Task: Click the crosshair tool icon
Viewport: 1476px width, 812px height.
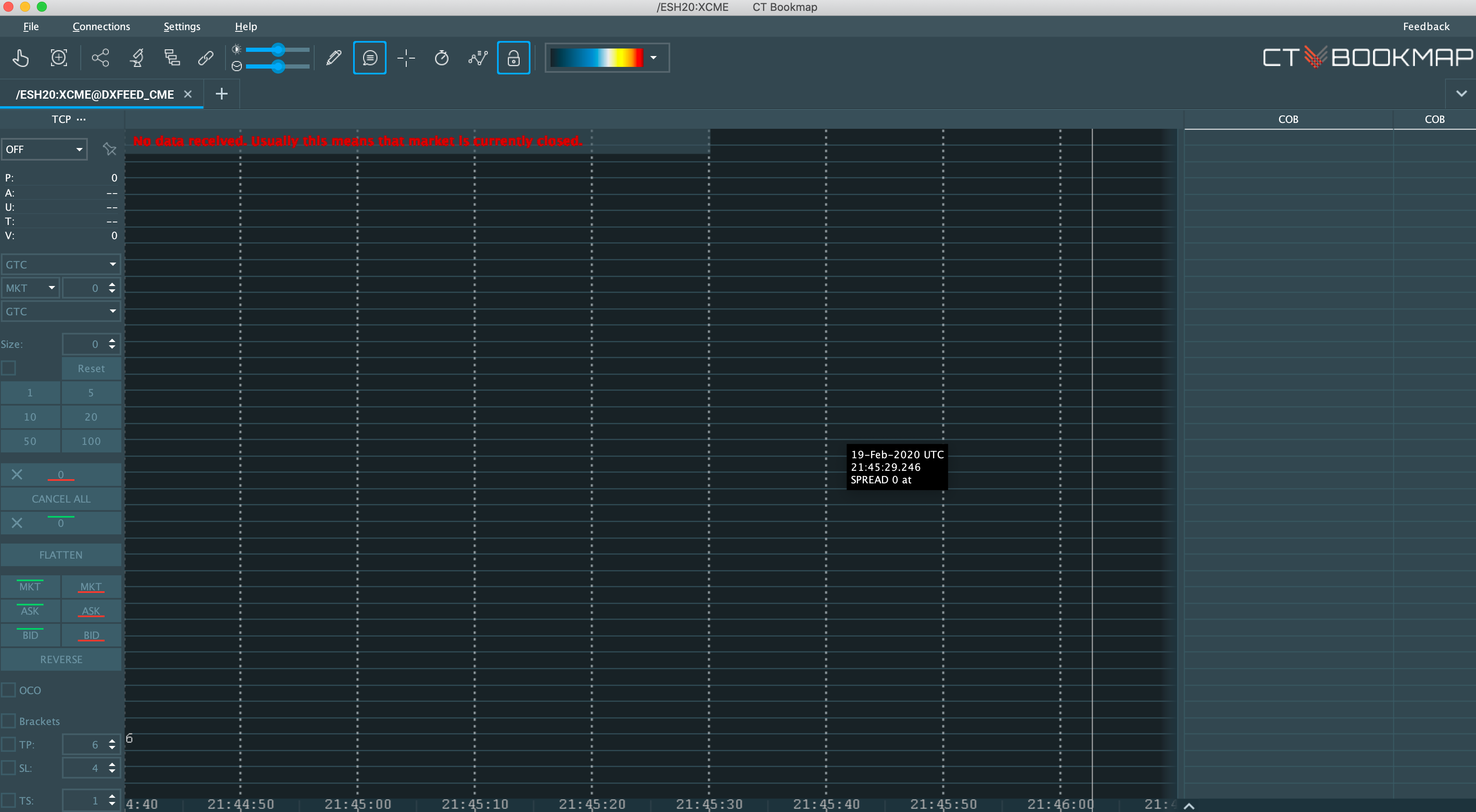Action: tap(406, 58)
